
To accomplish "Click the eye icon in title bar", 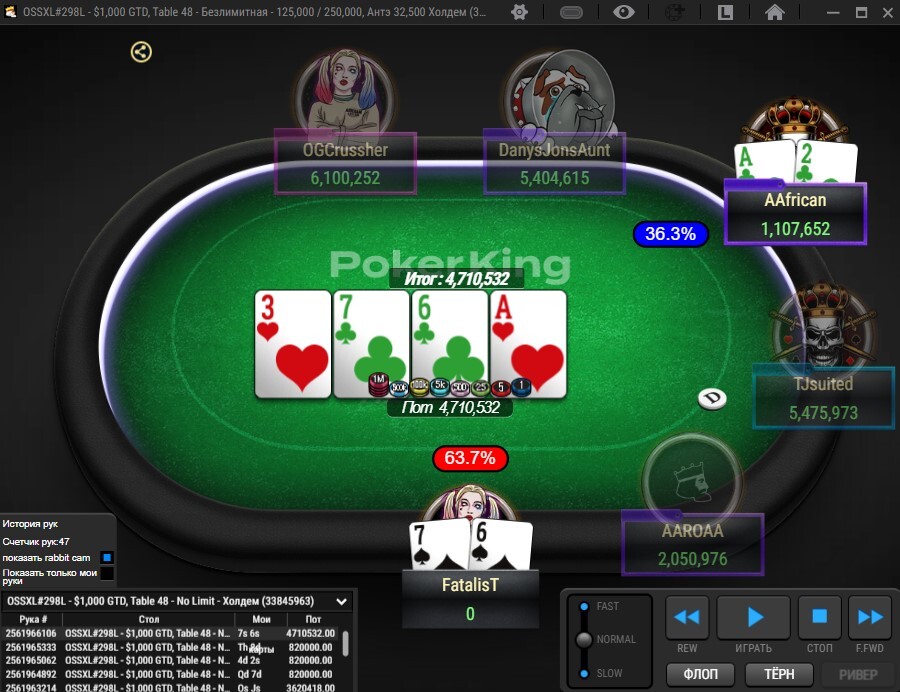I will click(623, 12).
